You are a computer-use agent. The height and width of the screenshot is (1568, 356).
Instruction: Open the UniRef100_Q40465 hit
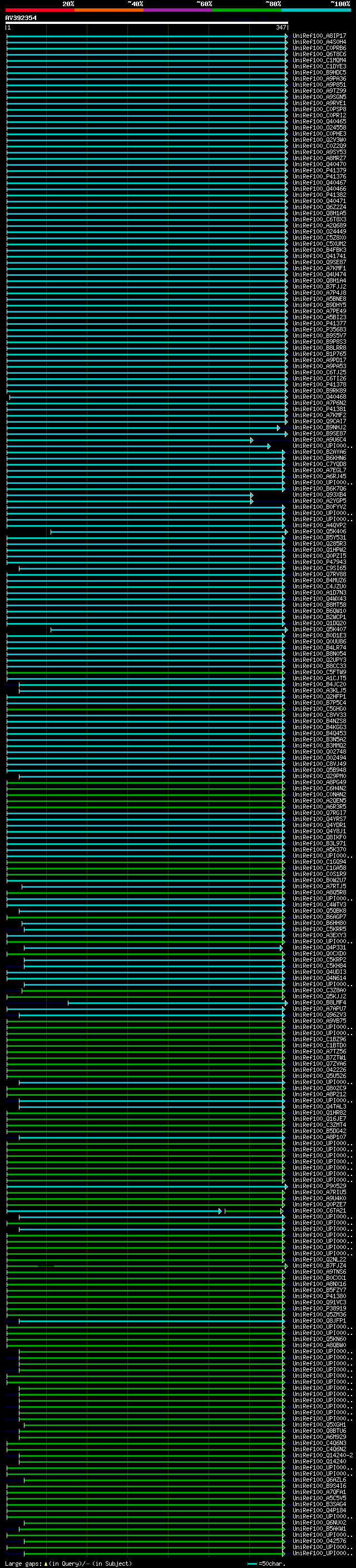[319, 122]
